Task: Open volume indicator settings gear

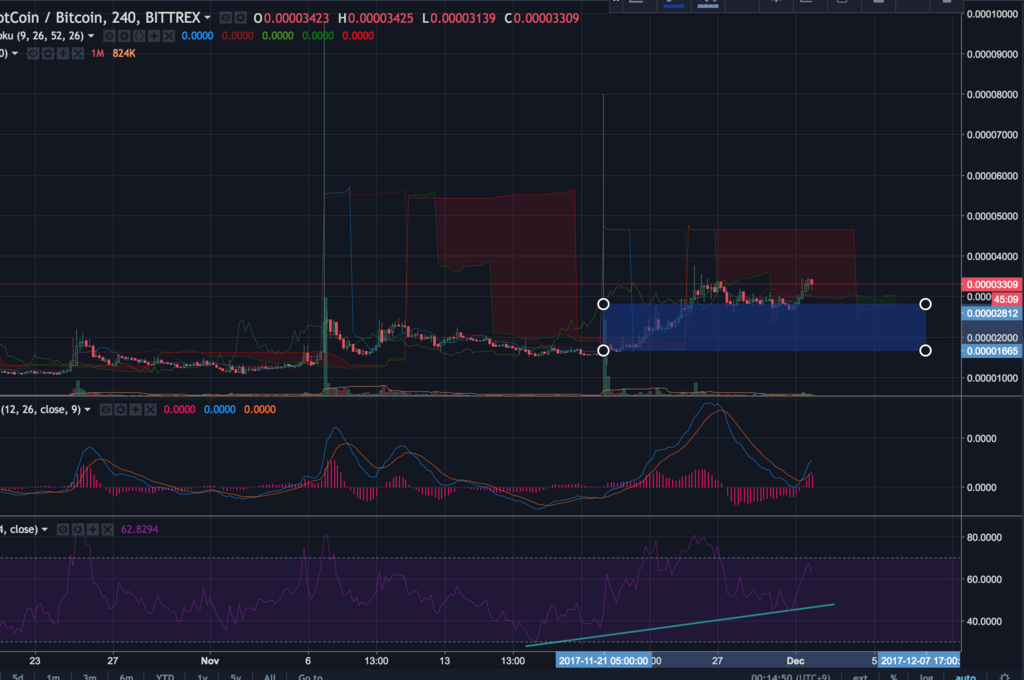Action: coord(48,54)
